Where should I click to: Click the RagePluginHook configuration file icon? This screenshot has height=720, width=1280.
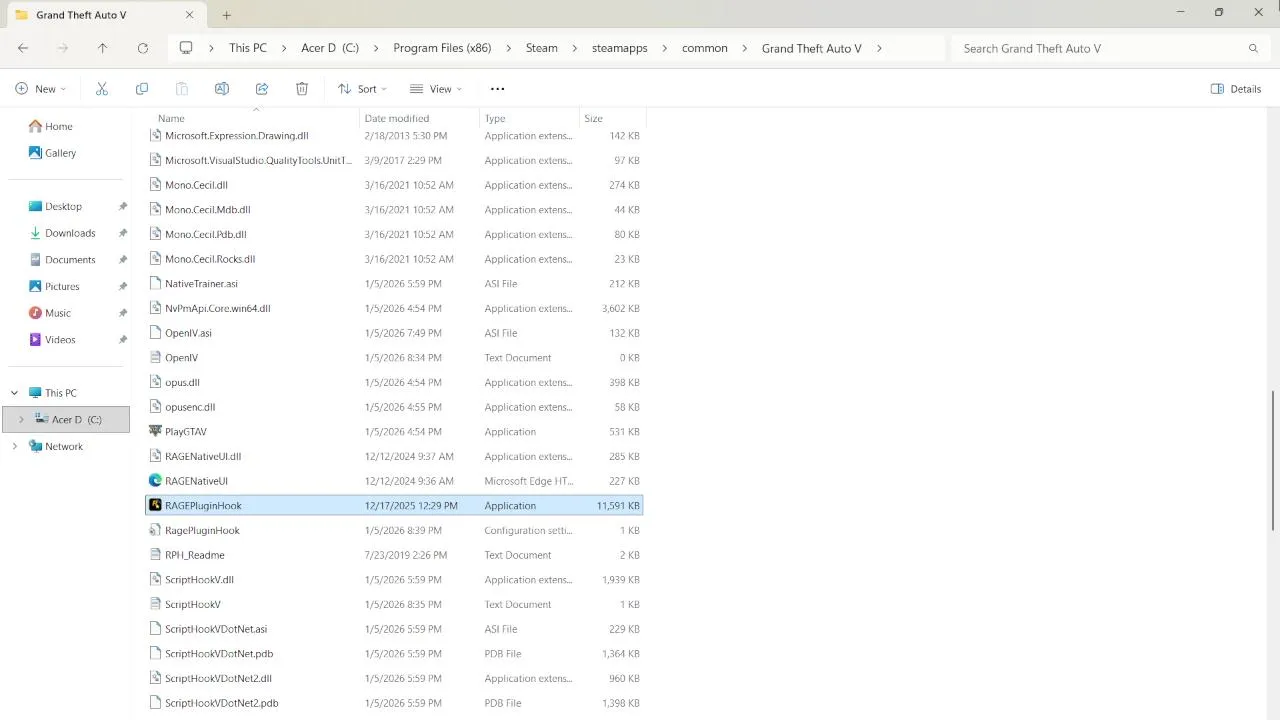[x=155, y=530]
